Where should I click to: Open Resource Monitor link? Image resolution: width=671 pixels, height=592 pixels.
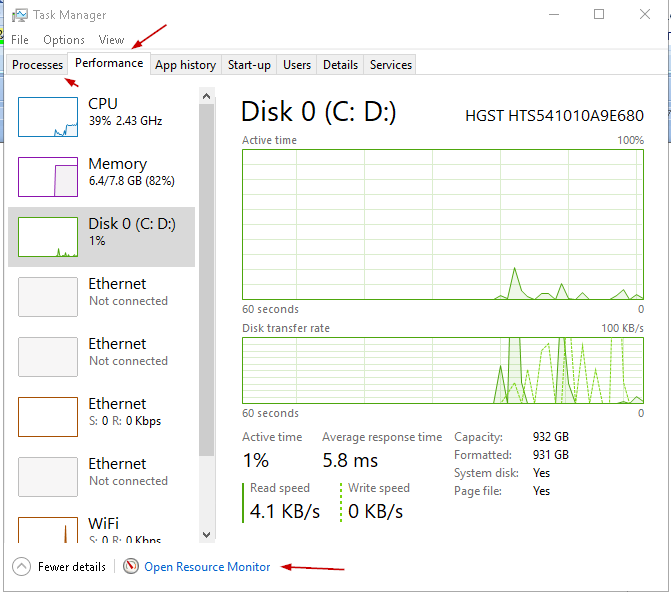(207, 567)
